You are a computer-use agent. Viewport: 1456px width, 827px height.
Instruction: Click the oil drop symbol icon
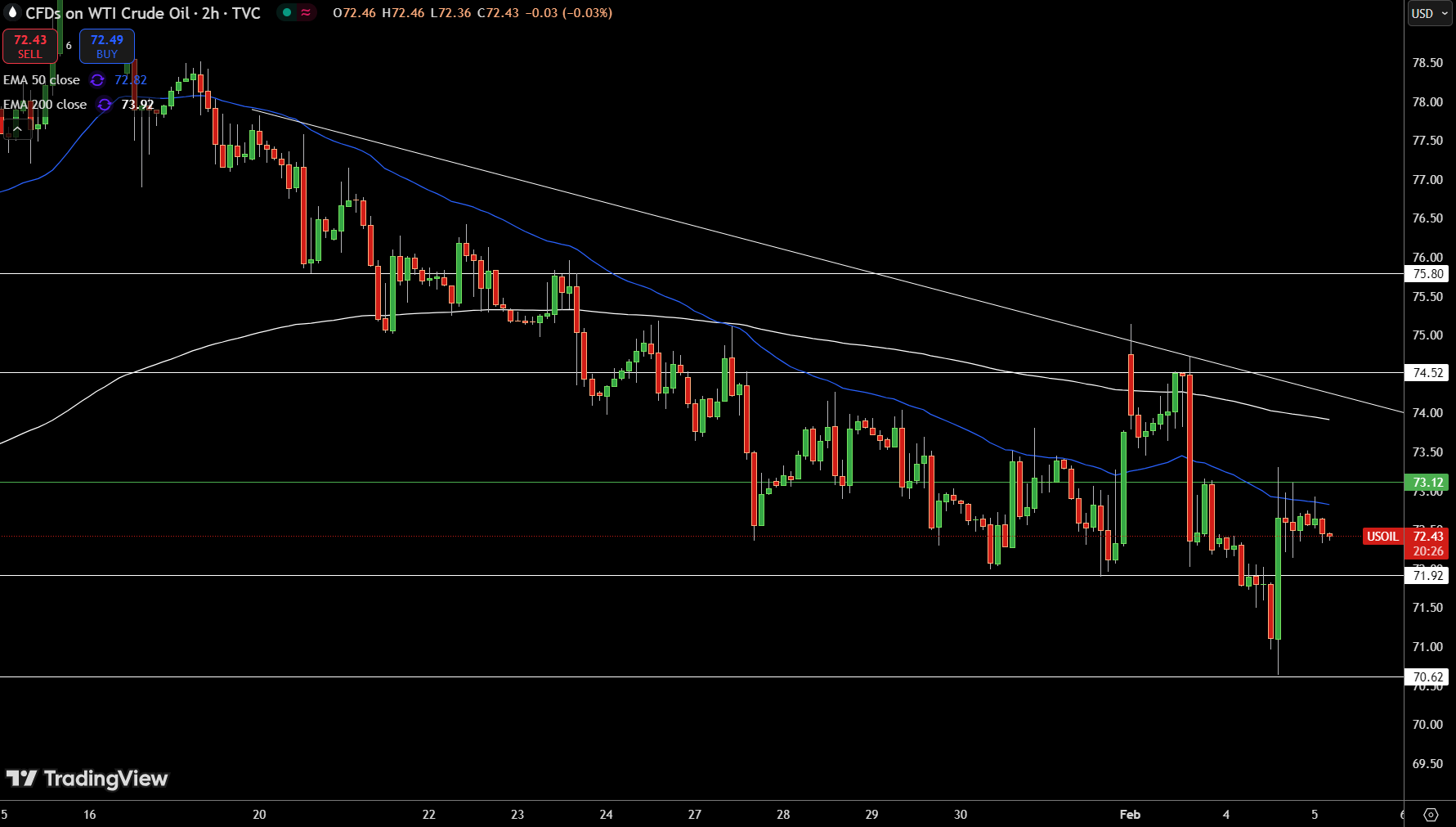pyautogui.click(x=12, y=12)
